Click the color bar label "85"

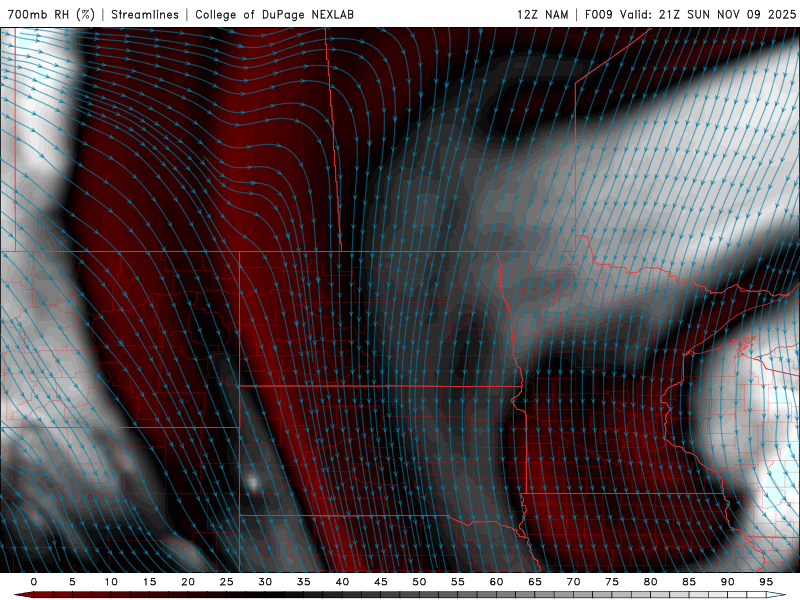click(689, 582)
